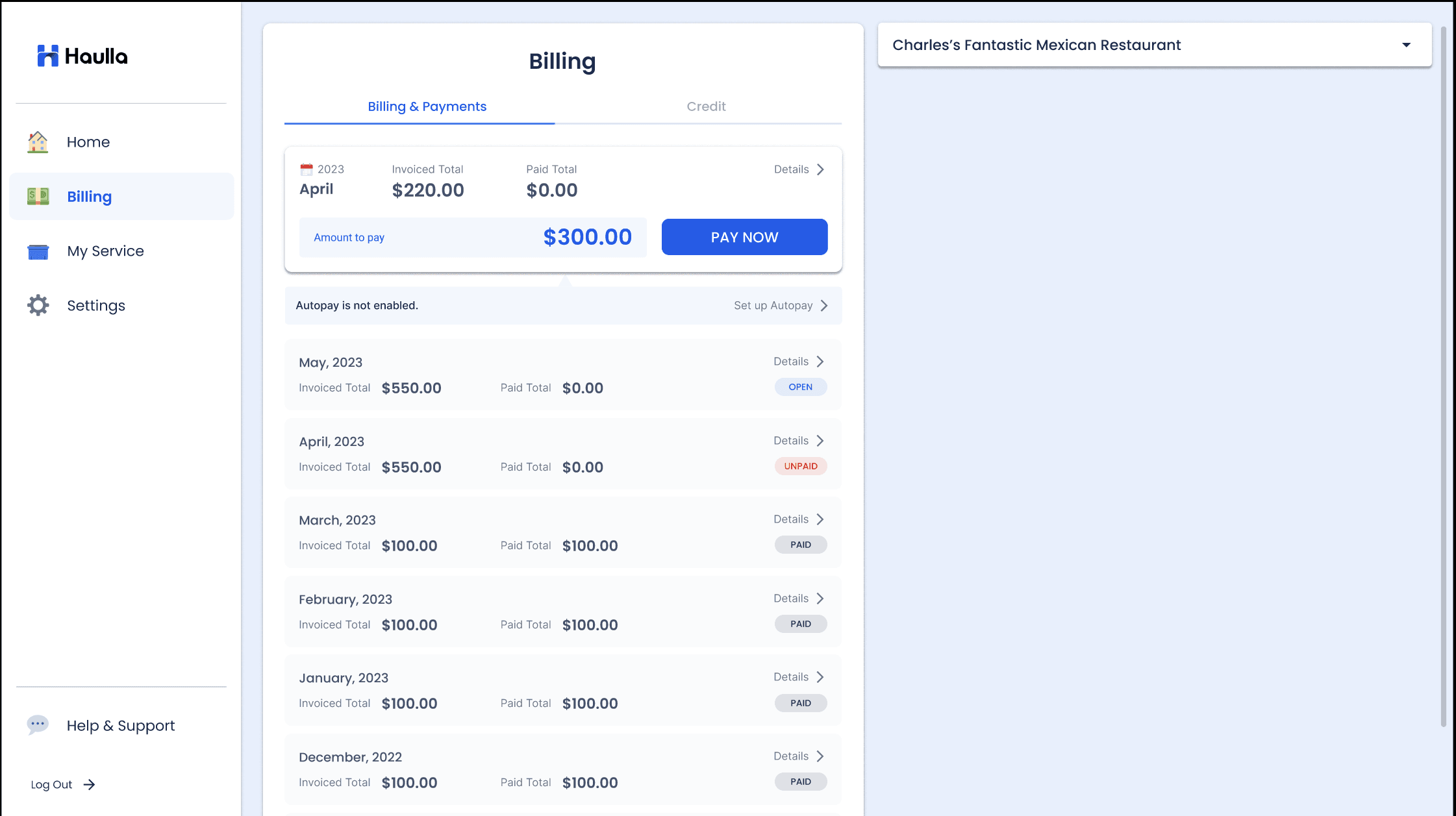Select the Billing & Payments tab
This screenshot has height=816, width=1456.
point(427,106)
